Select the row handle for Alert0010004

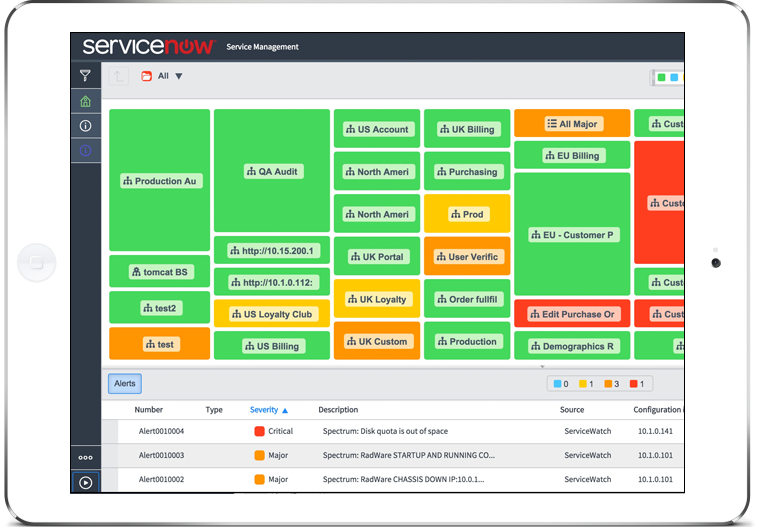click(x=110, y=431)
